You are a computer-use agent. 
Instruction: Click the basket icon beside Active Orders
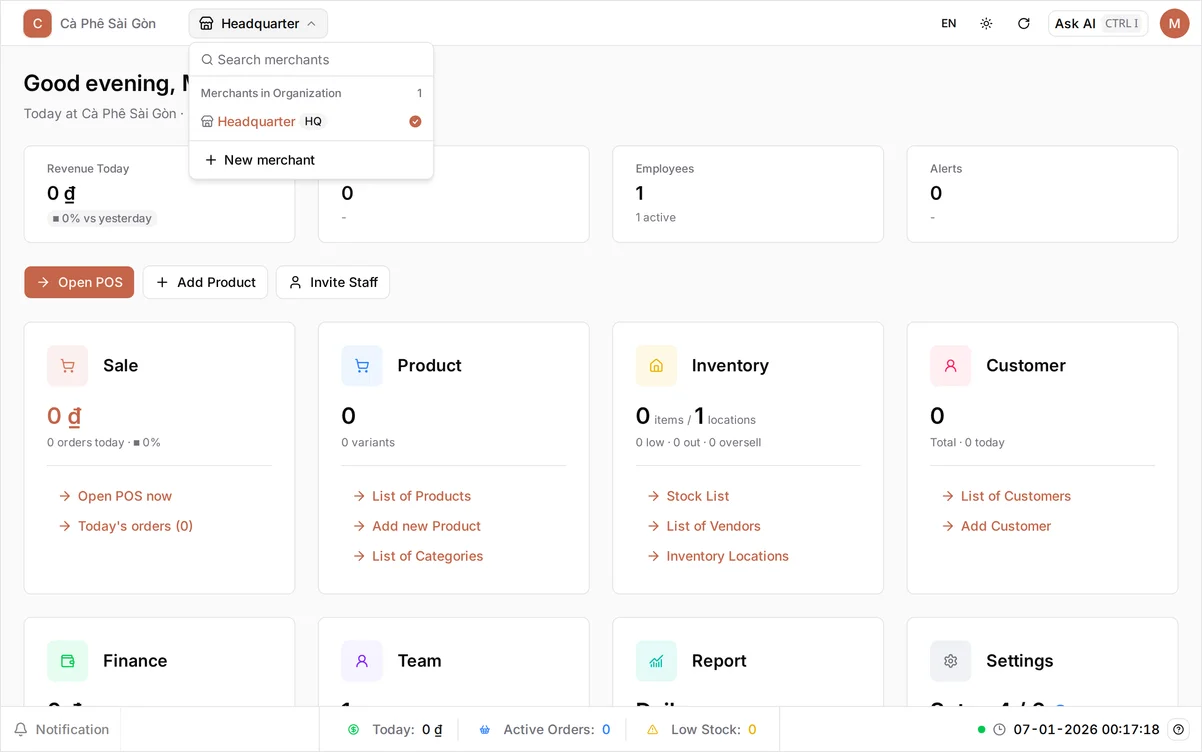point(485,730)
